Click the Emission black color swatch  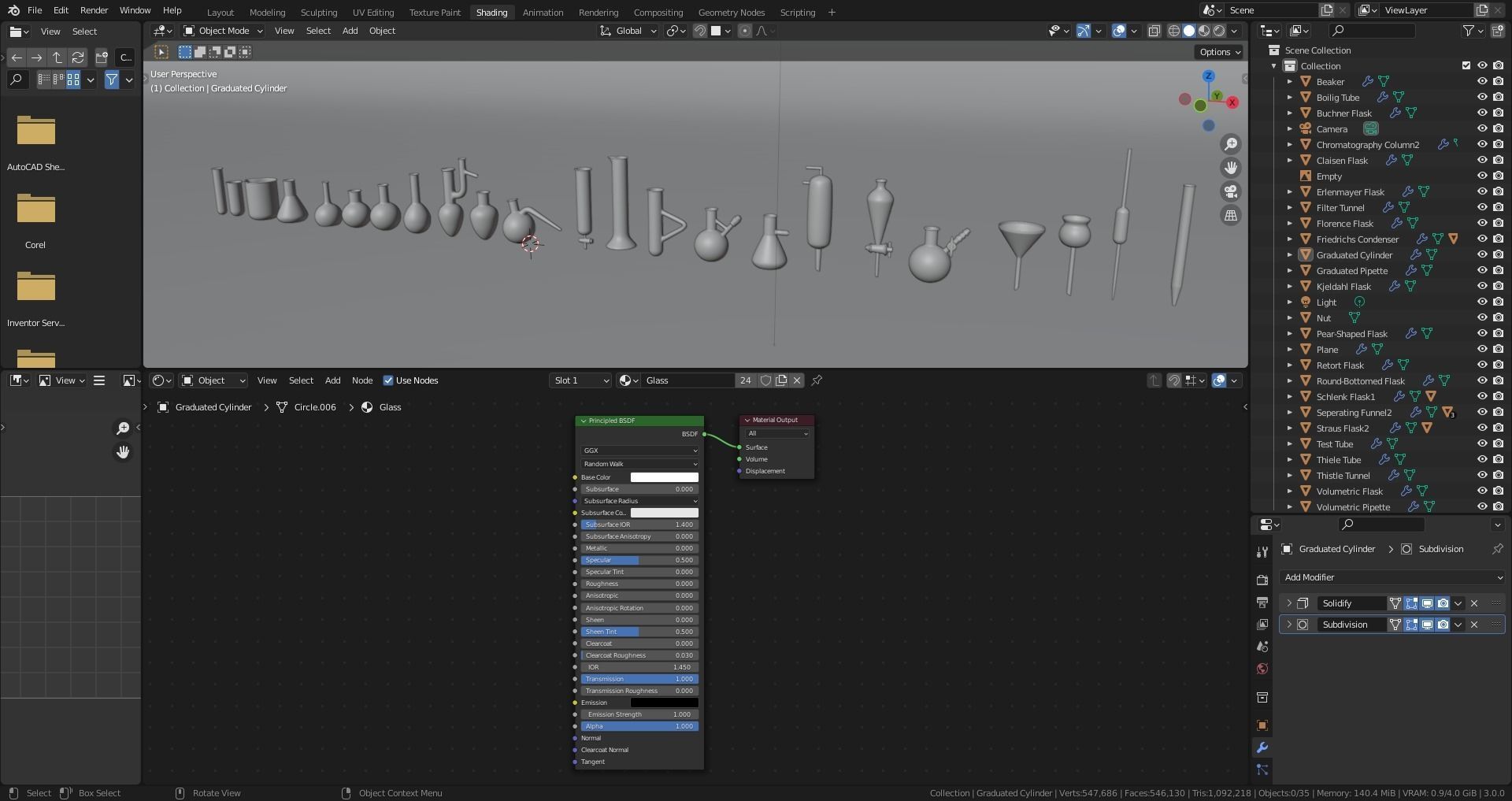(664, 703)
